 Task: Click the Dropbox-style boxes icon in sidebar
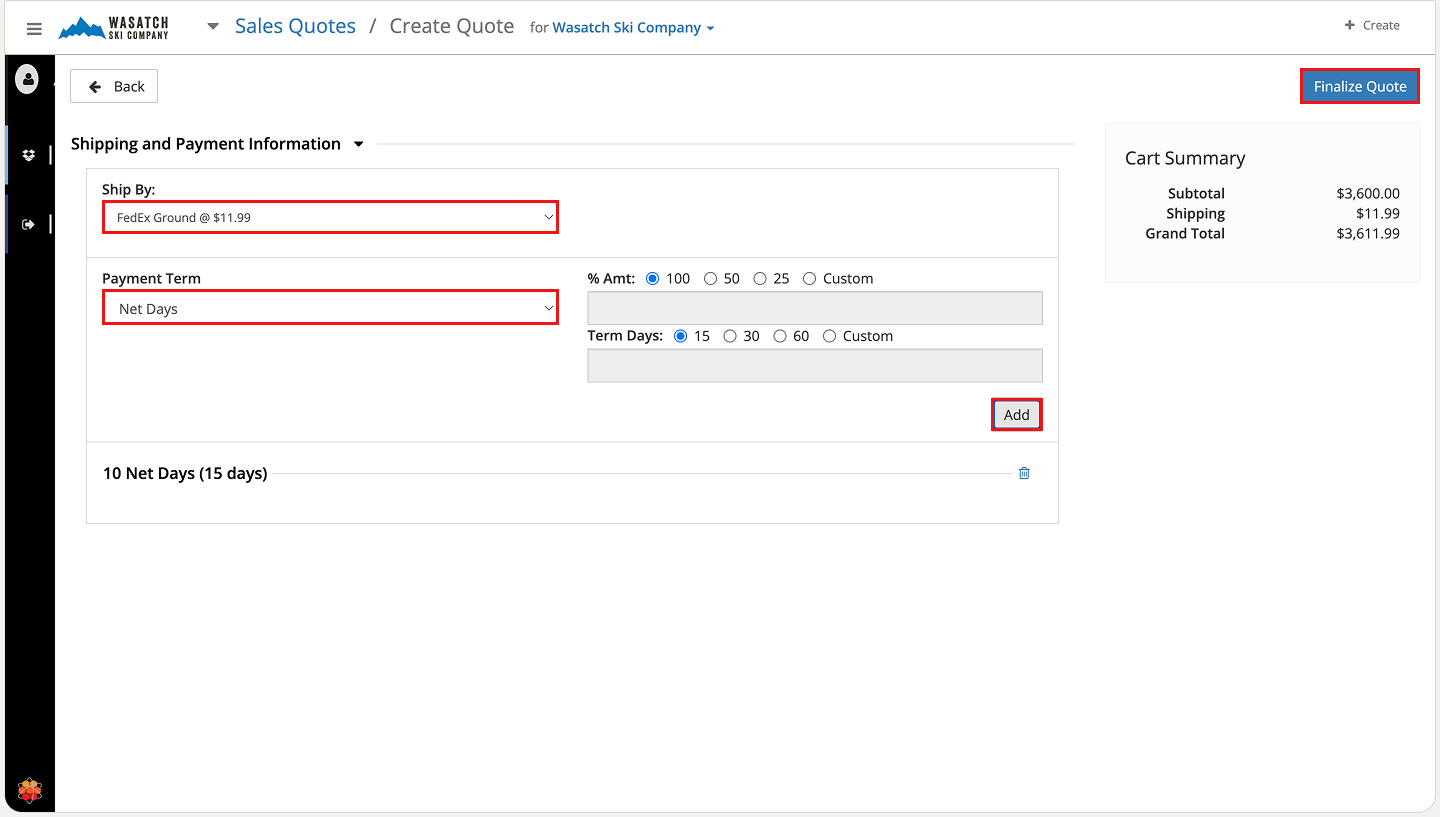coord(29,155)
